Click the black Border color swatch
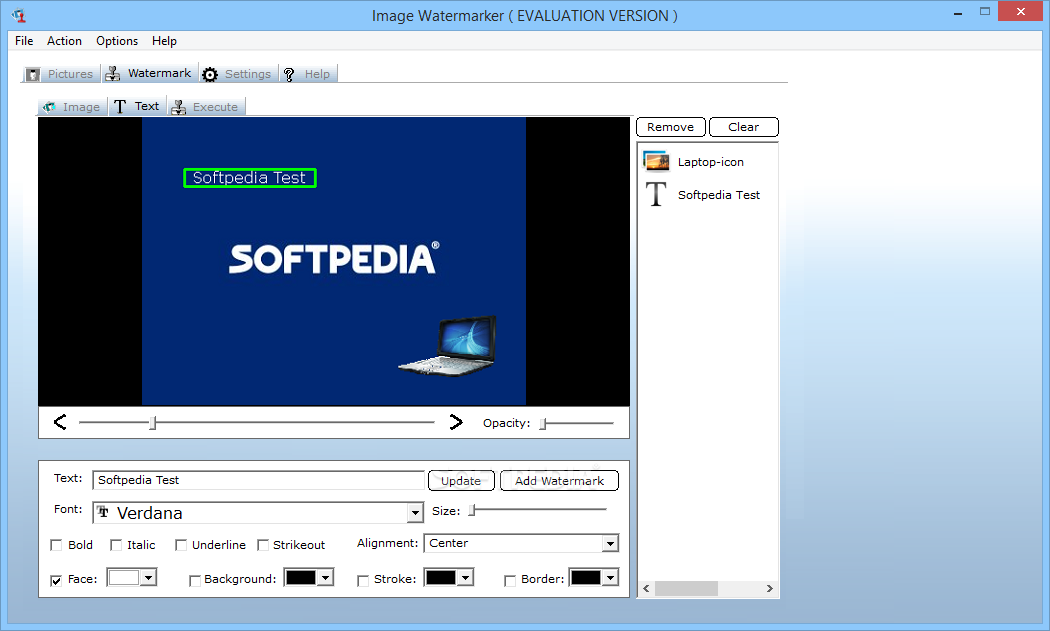 pos(586,577)
